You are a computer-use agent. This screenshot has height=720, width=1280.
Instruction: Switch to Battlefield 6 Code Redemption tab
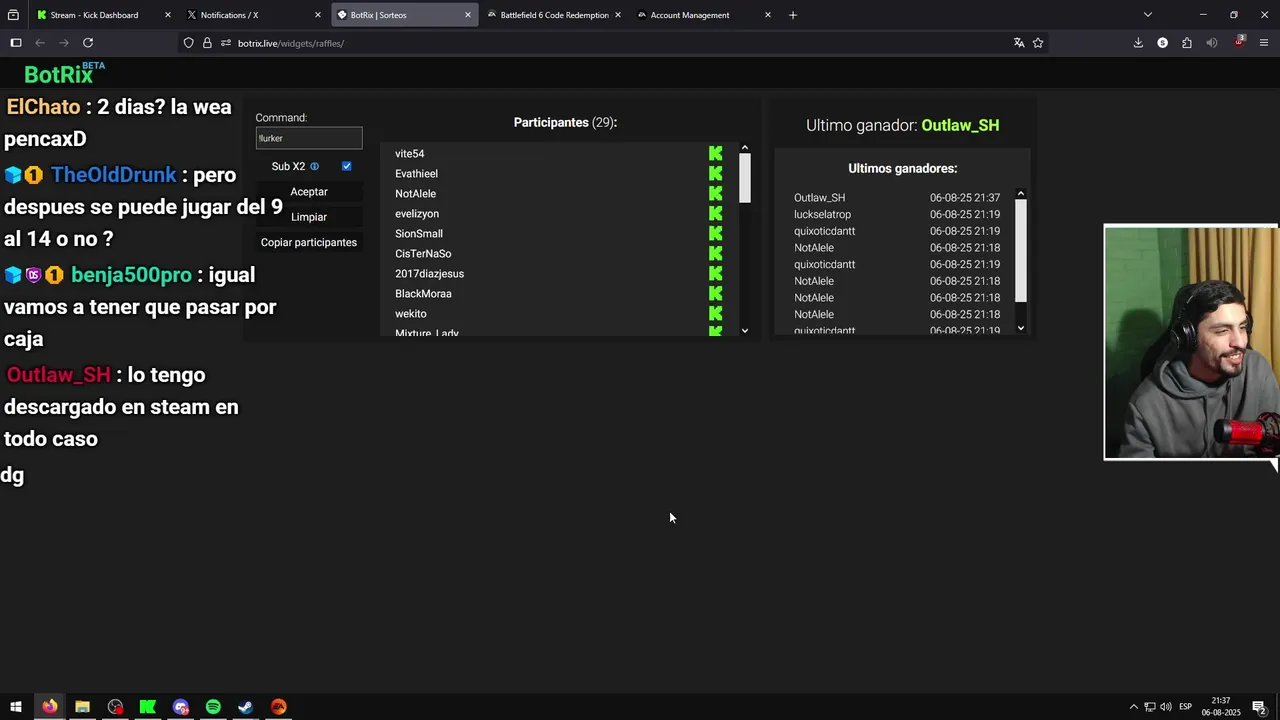click(x=554, y=15)
